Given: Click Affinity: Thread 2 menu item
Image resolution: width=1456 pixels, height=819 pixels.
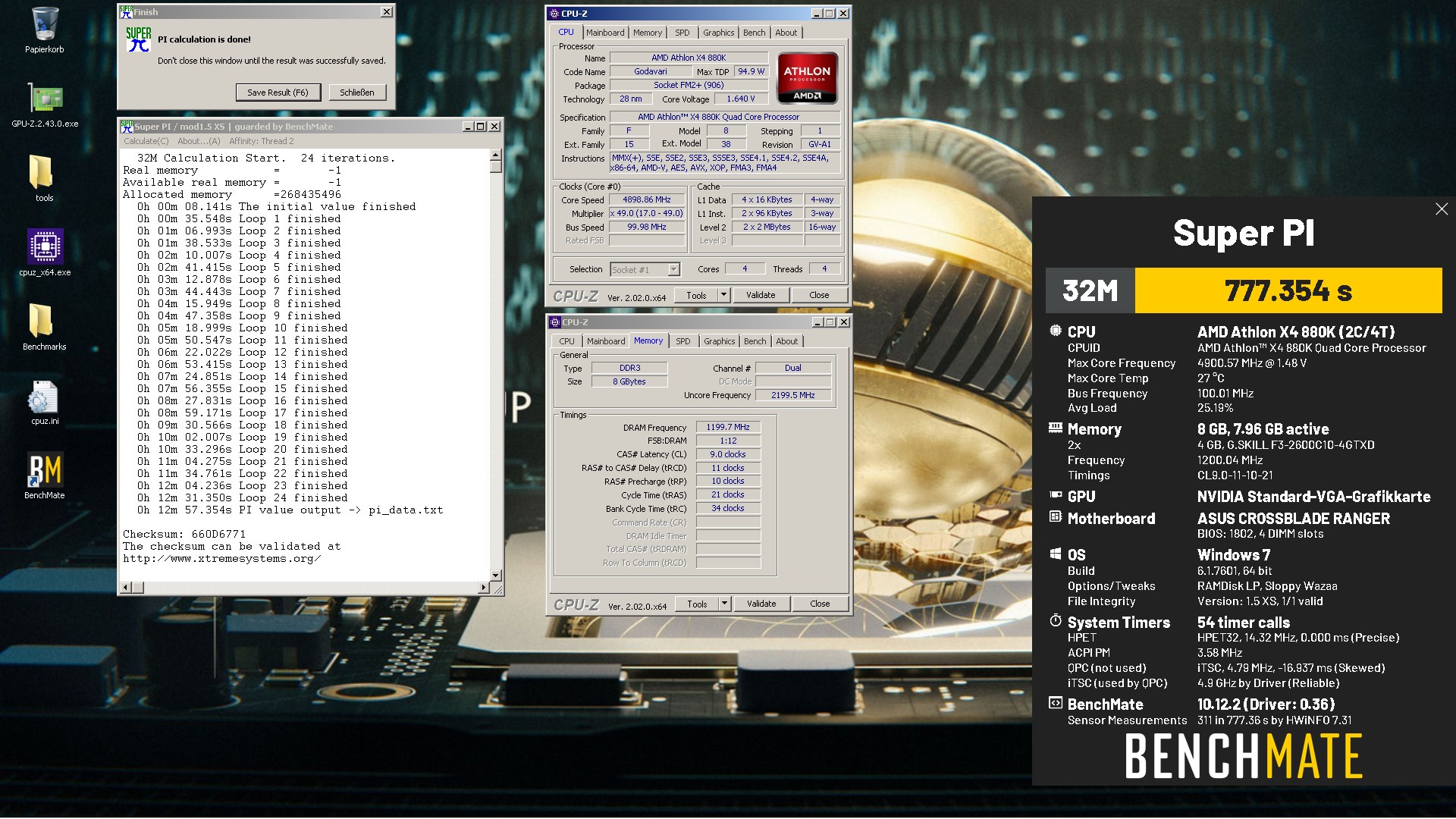Looking at the screenshot, I should [262, 141].
